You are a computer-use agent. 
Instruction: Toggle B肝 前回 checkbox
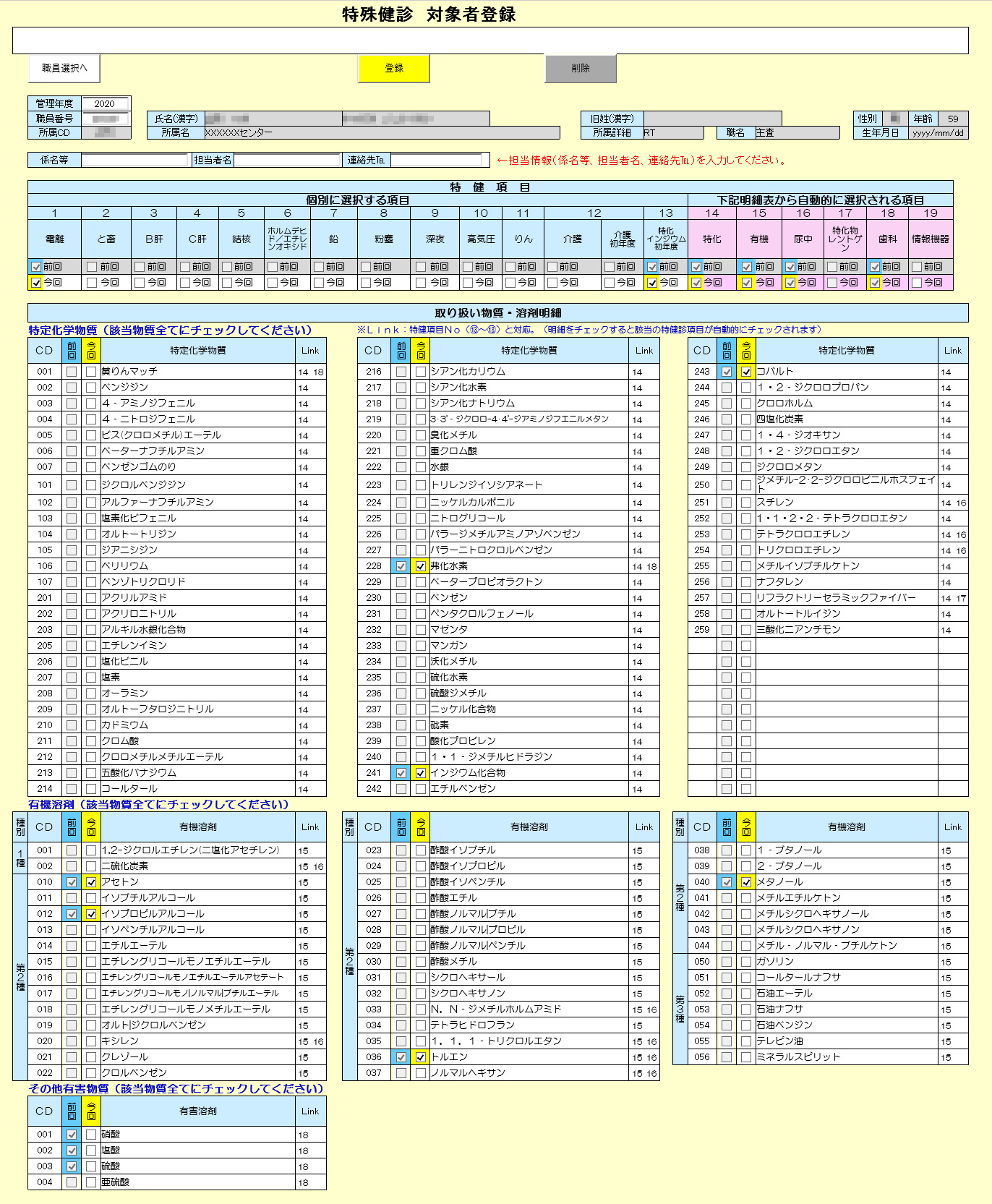(x=140, y=267)
